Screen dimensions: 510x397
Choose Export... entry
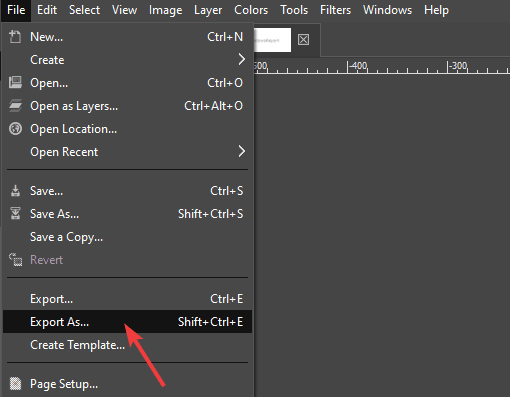coord(127,299)
